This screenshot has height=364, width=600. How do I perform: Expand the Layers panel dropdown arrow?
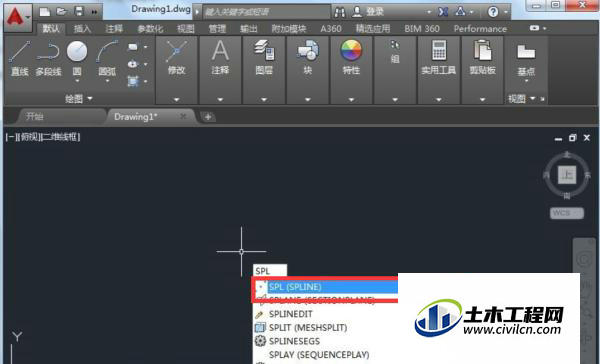tap(264, 100)
